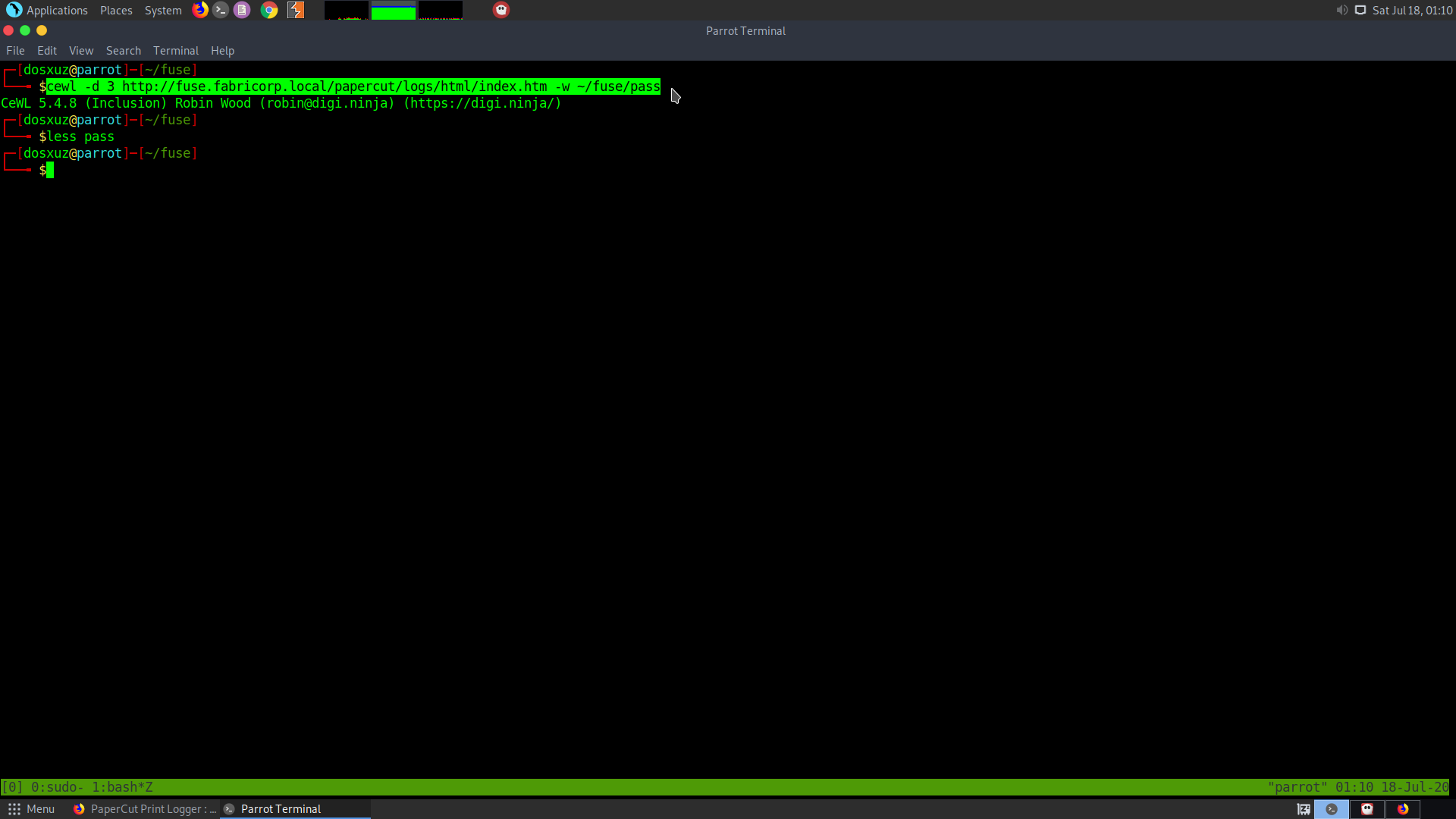The width and height of the screenshot is (1456, 819).
Task: Launch Firefox from the top panel
Action: pyautogui.click(x=200, y=10)
